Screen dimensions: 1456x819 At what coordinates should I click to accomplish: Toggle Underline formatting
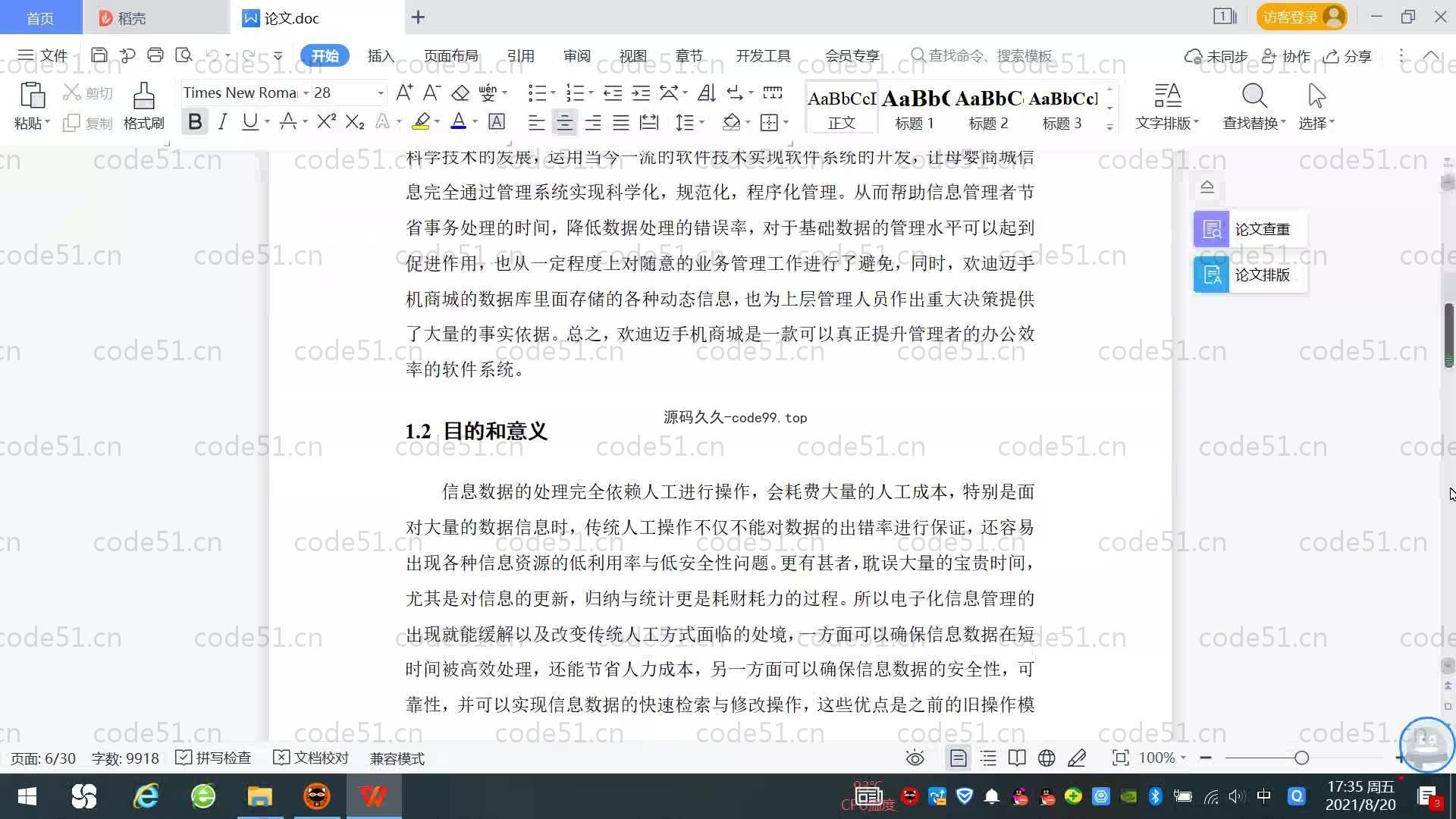[249, 121]
